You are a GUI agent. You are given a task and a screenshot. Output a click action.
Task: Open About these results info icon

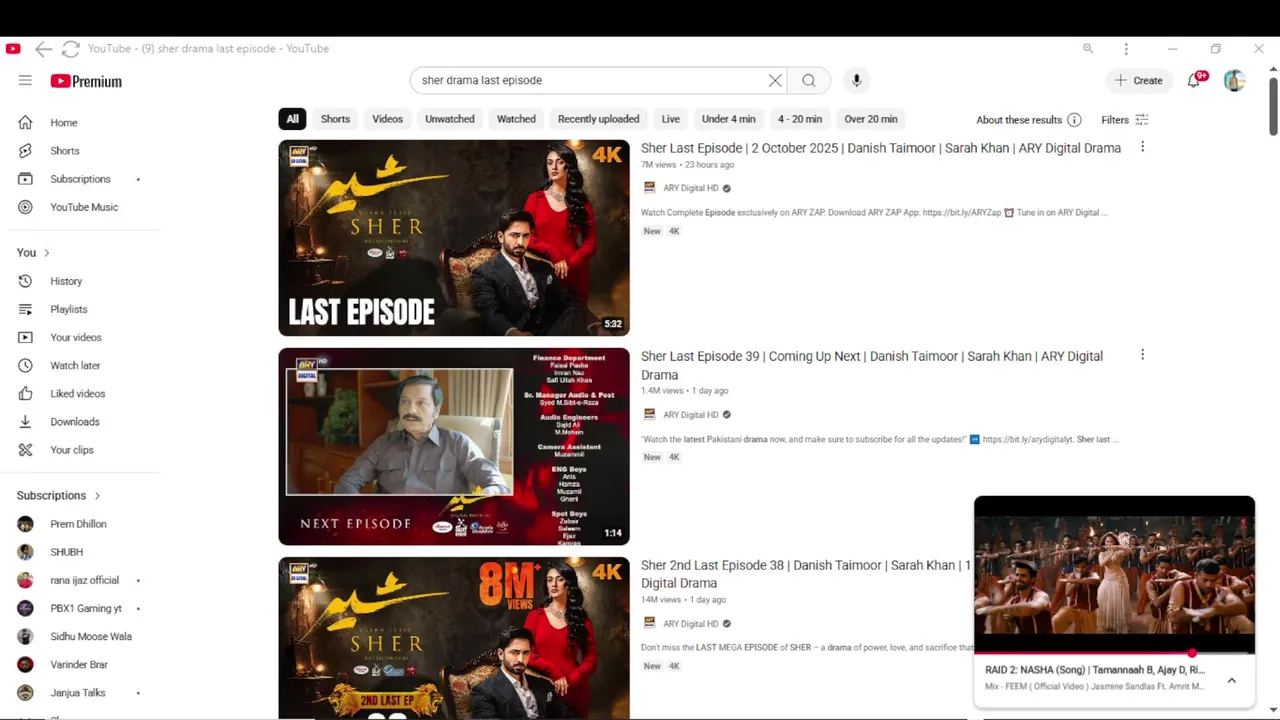(1074, 120)
